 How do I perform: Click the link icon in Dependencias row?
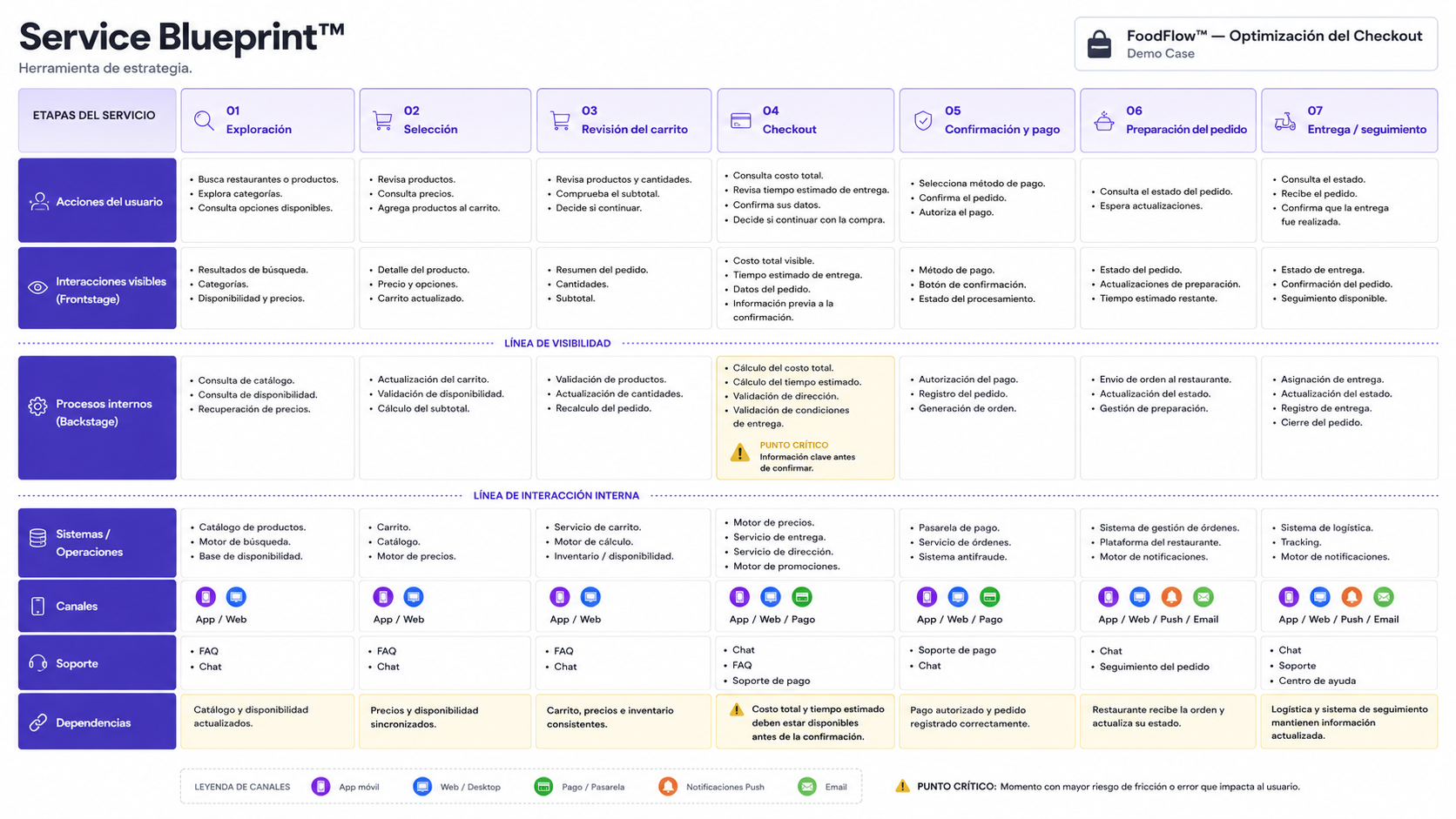(37, 722)
